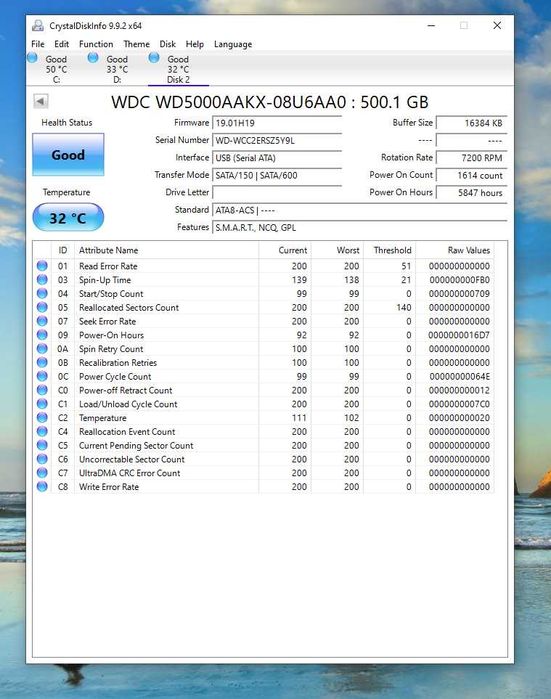Click status orb for Recalibration Retries

point(42,362)
